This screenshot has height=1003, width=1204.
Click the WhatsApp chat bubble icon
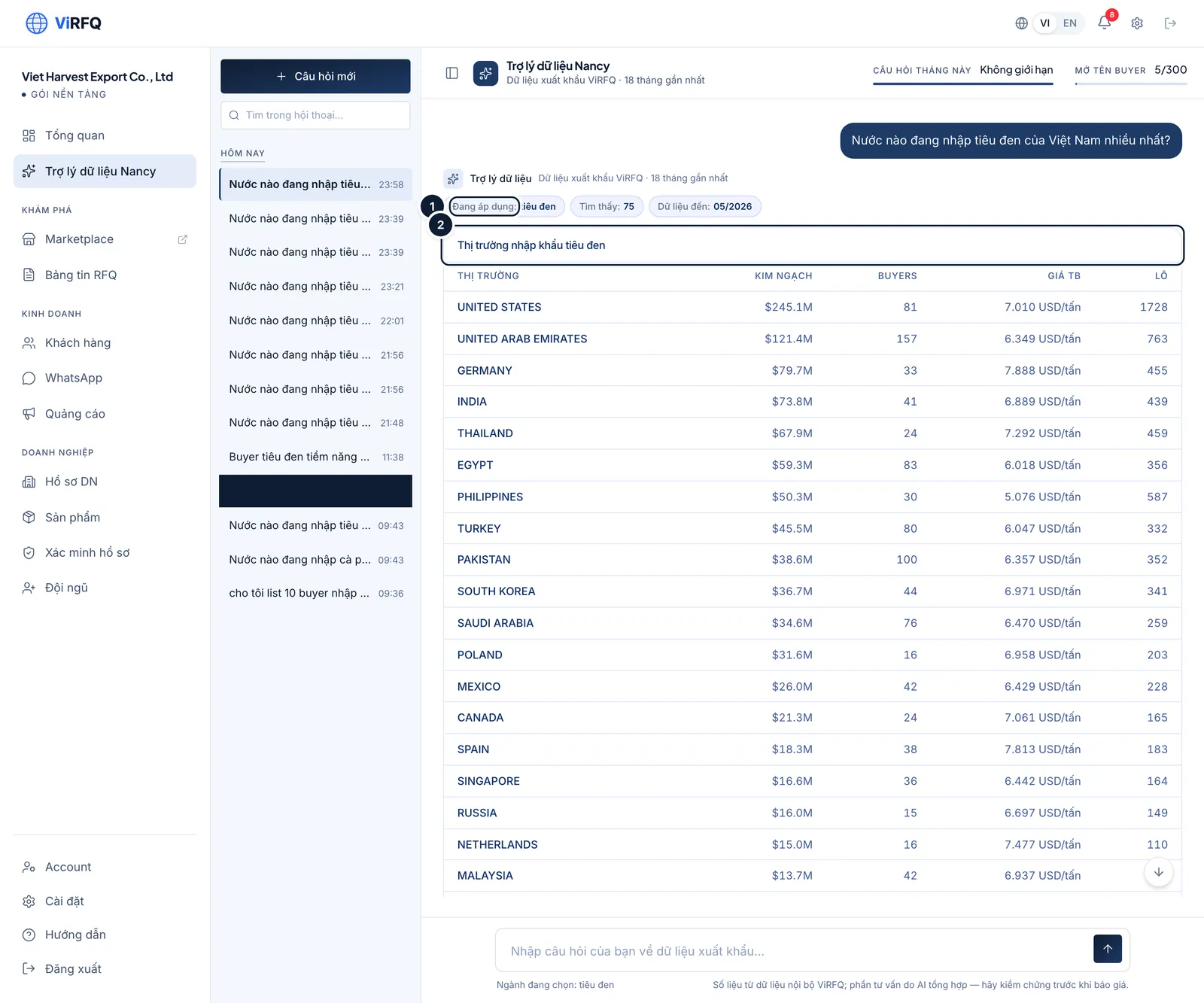click(29, 378)
